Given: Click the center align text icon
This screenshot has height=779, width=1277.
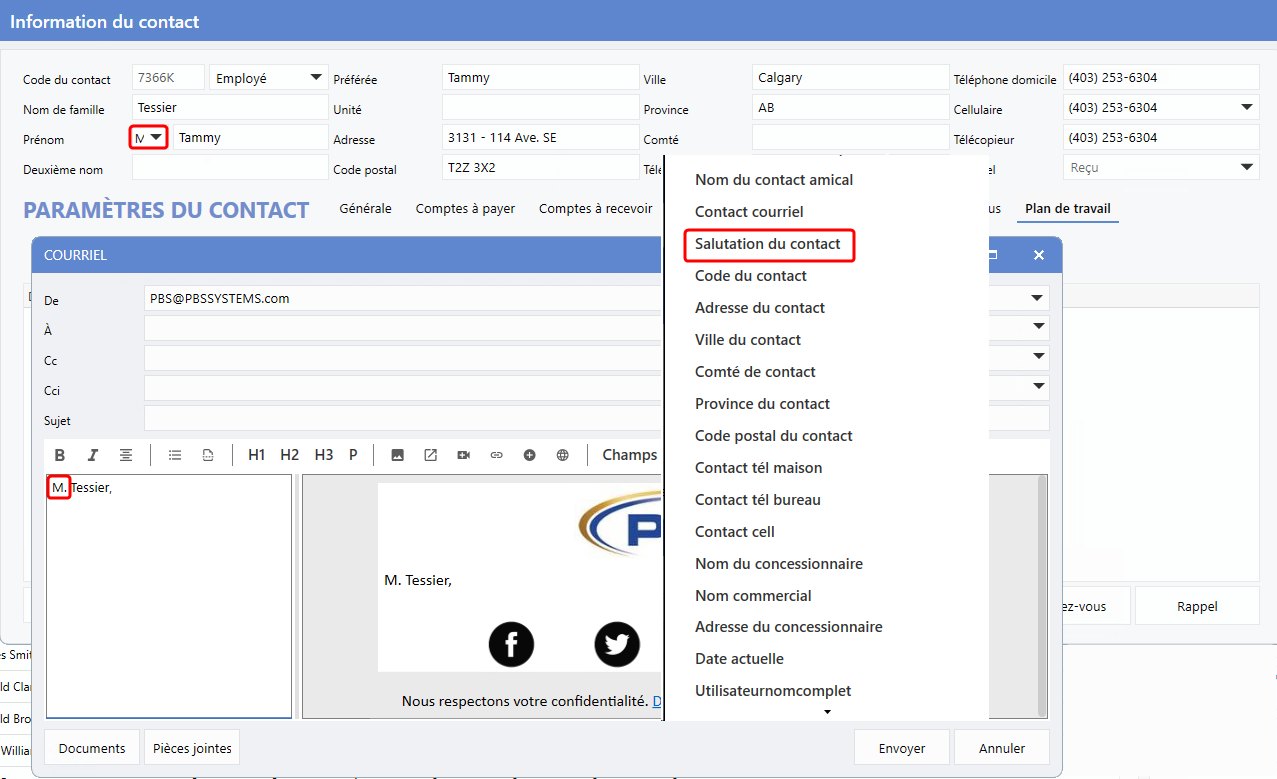Looking at the screenshot, I should (x=126, y=455).
